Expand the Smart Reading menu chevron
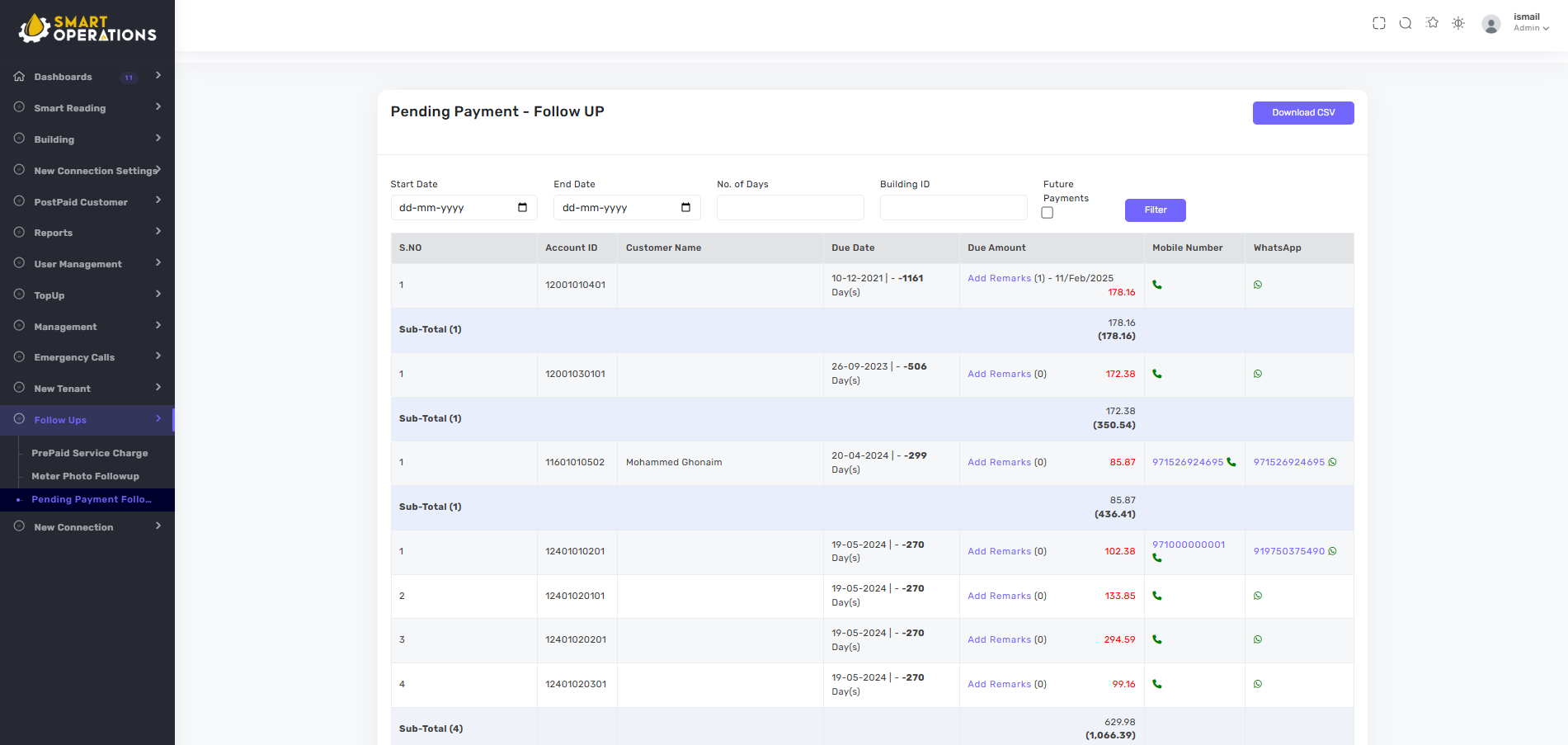 click(158, 106)
